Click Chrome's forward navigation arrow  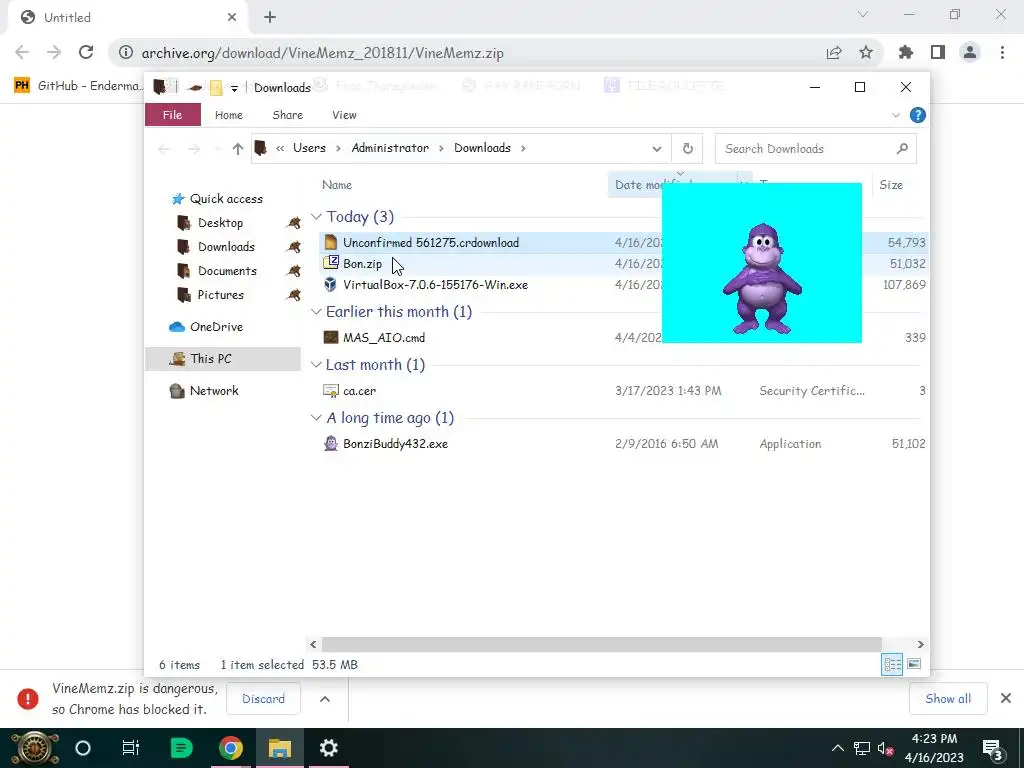54,52
